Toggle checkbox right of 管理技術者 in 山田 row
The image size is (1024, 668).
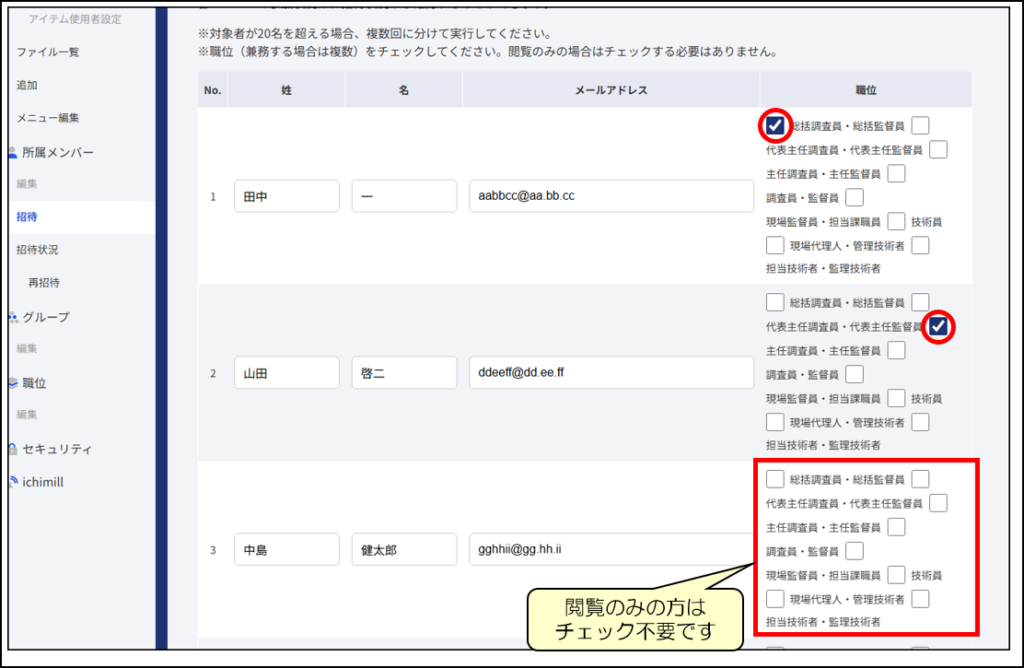pyautogui.click(x=920, y=422)
